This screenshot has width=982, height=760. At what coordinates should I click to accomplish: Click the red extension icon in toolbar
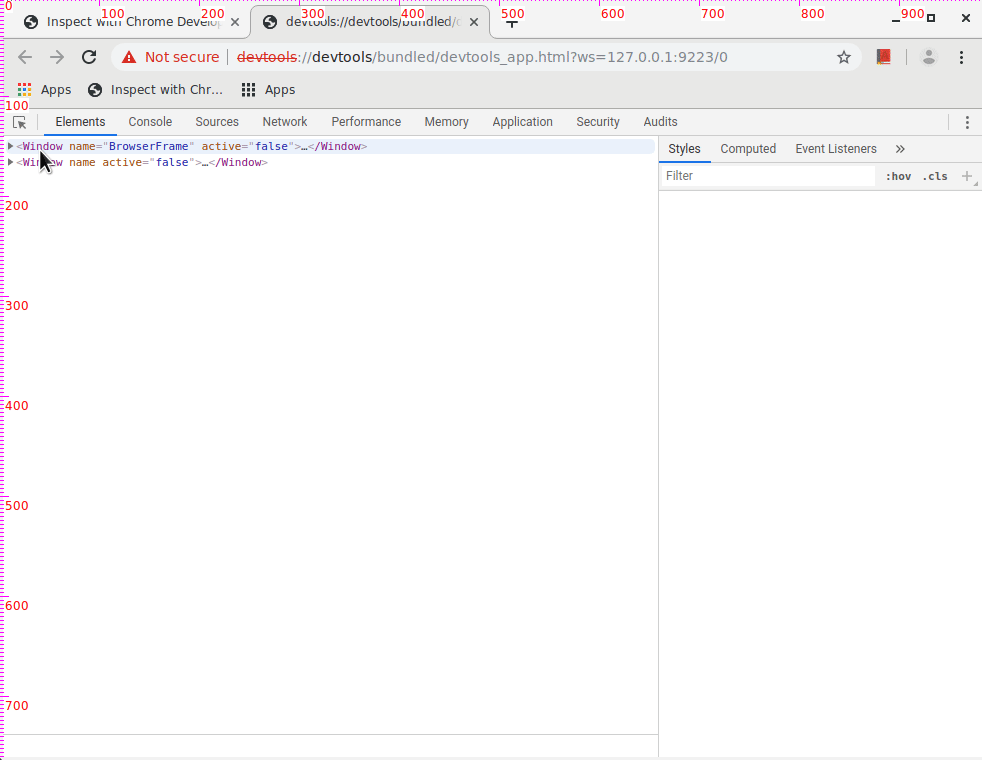883,57
